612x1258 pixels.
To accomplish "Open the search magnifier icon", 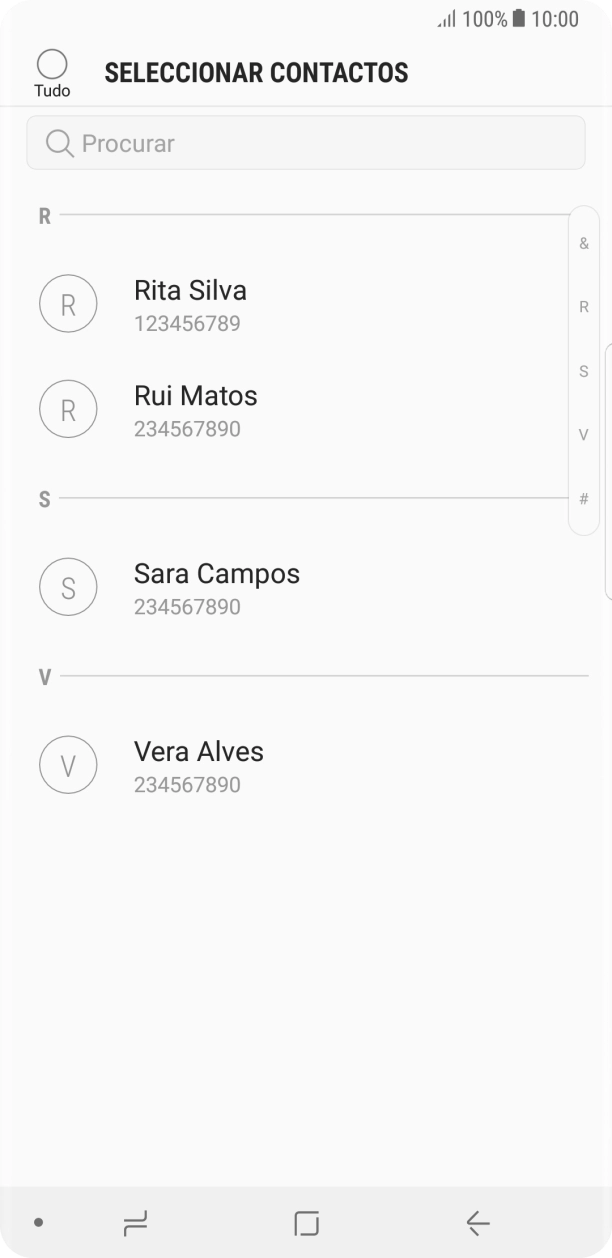I will click(x=59, y=142).
